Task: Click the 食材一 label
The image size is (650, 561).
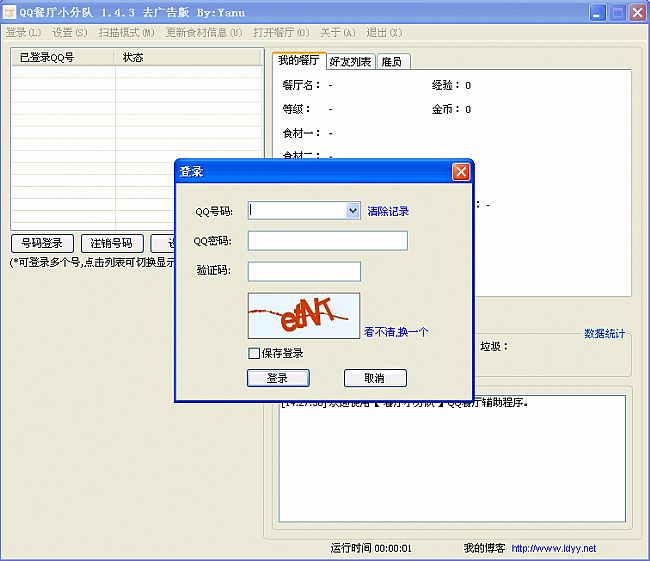Action: click(x=301, y=134)
